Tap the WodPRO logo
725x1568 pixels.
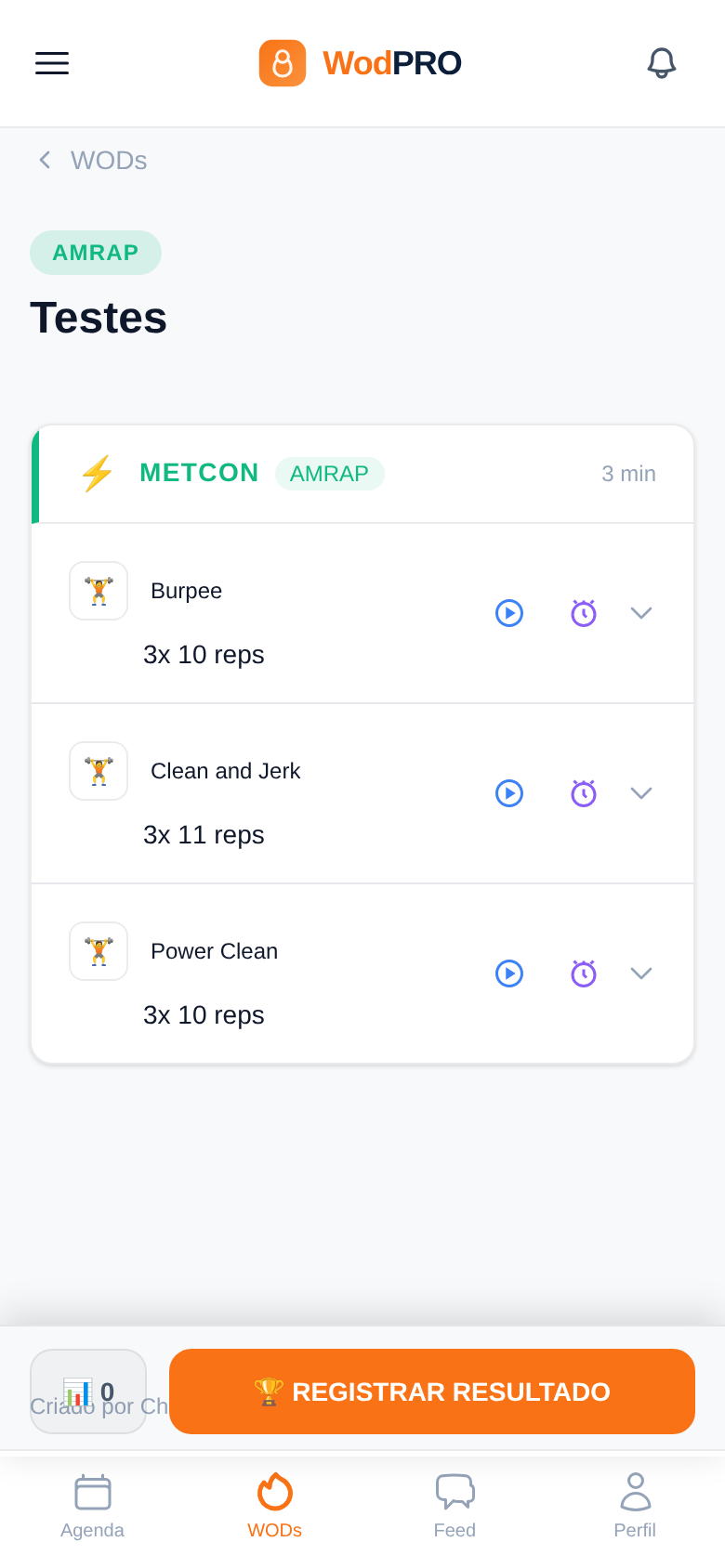[361, 63]
